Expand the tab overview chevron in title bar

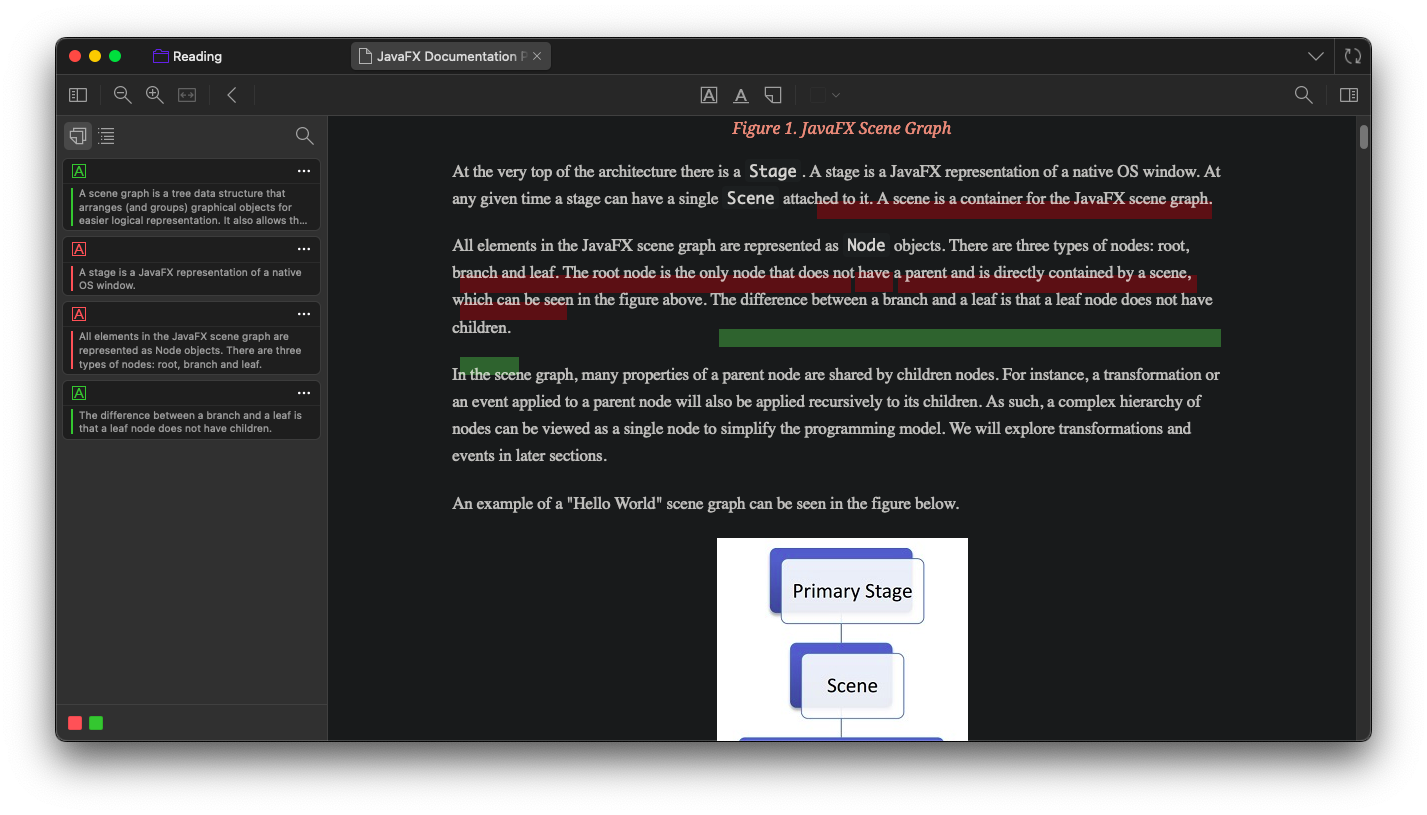pyautogui.click(x=1316, y=56)
